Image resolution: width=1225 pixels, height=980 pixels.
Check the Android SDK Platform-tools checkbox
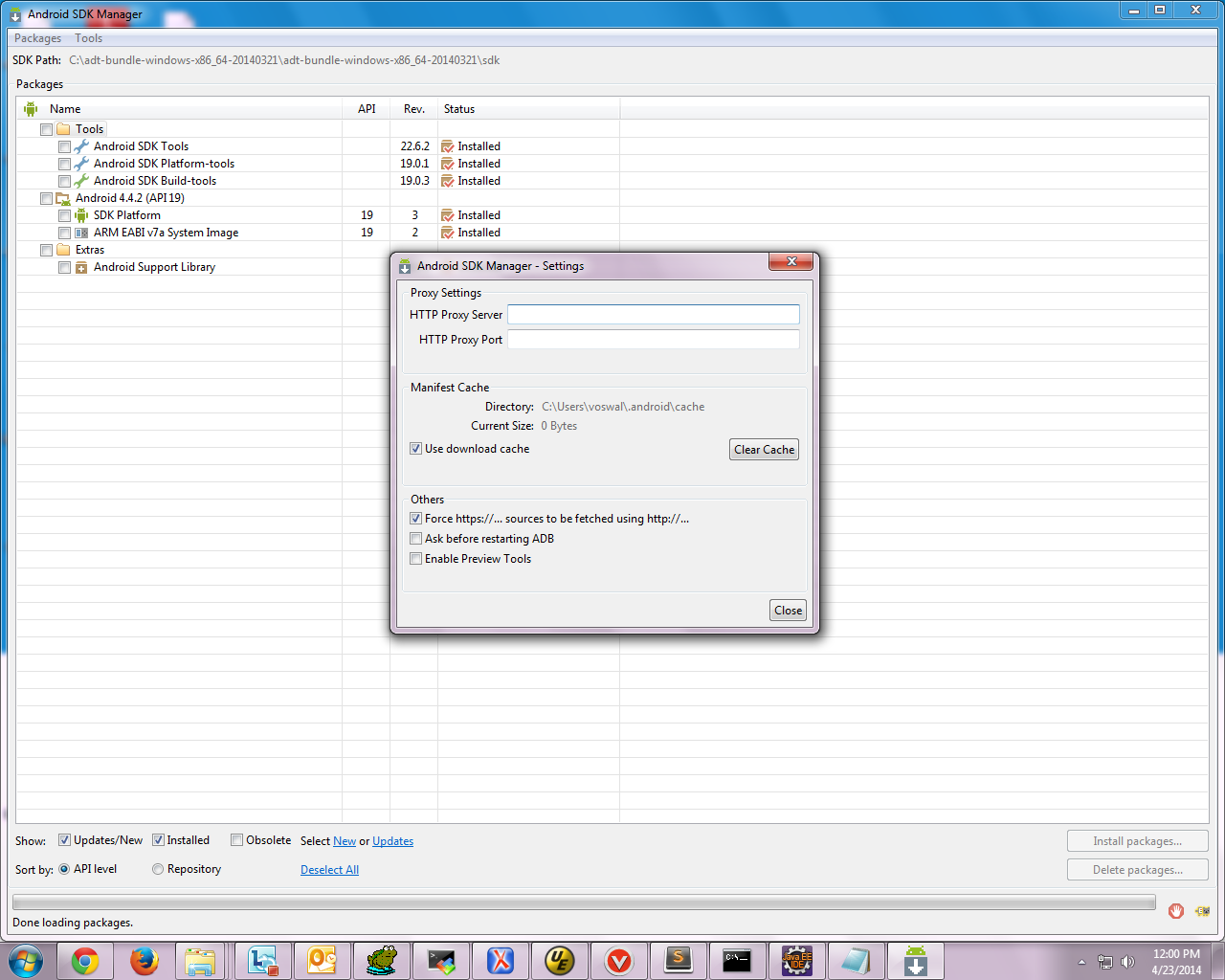64,164
